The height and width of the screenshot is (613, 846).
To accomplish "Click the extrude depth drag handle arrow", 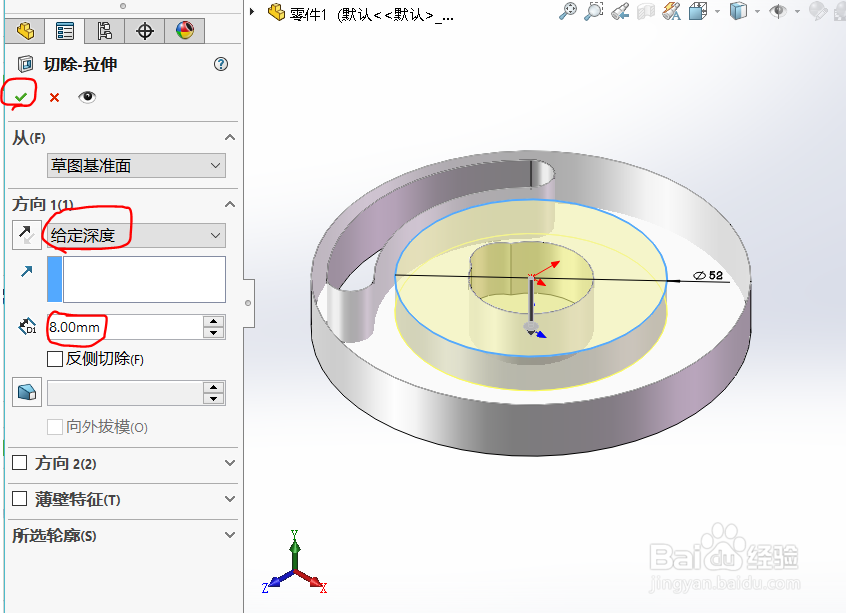I will pos(531,328).
